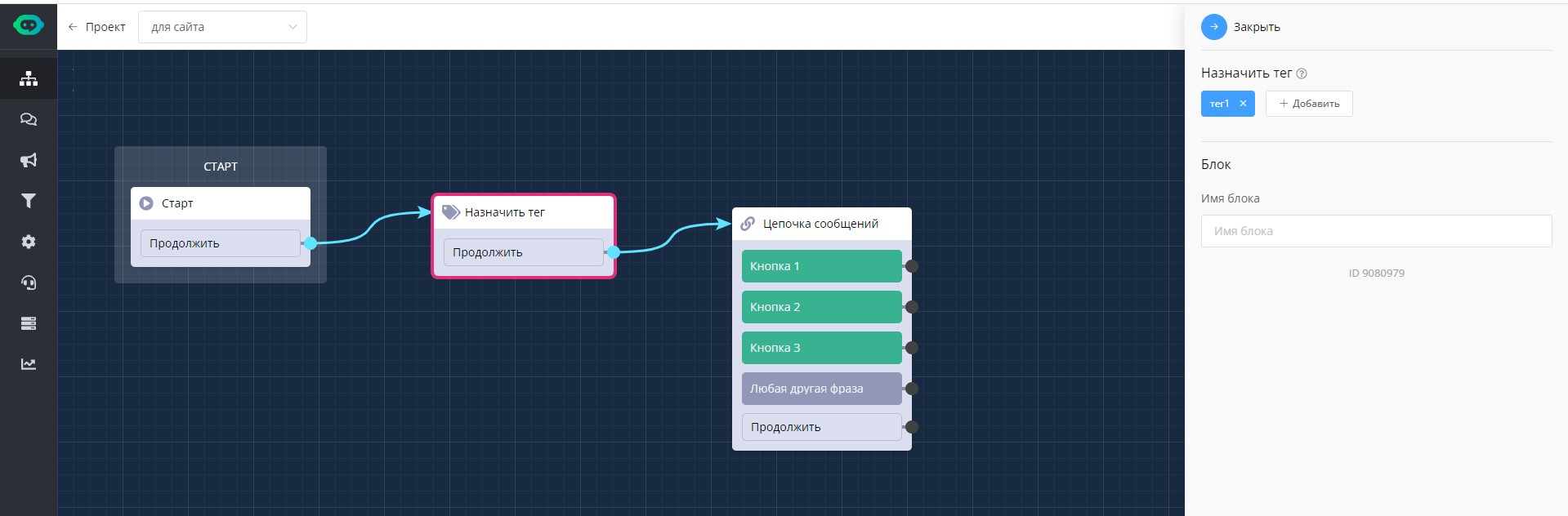The width and height of the screenshot is (1568, 516).
Task: Select the Любая другая фраза item
Action: tap(821, 389)
